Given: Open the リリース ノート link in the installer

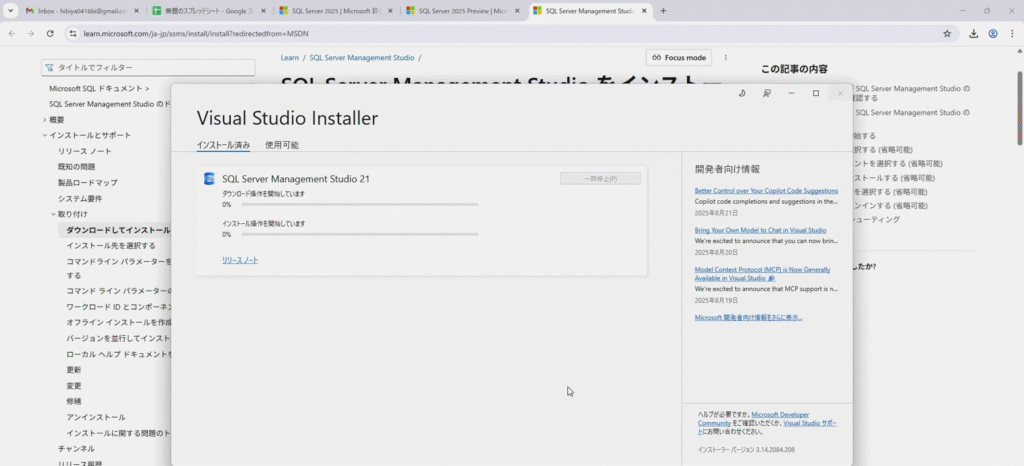Looking at the screenshot, I should (x=240, y=260).
